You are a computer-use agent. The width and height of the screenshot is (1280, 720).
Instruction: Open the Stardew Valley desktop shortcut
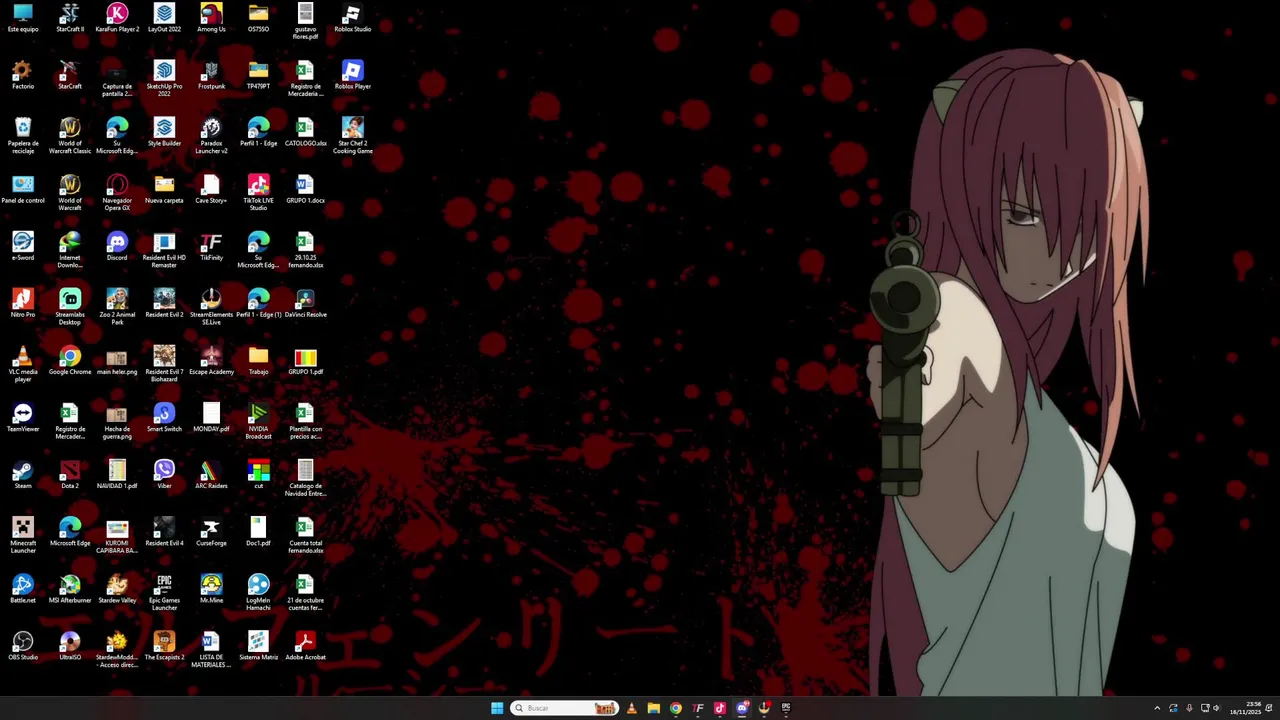(117, 588)
